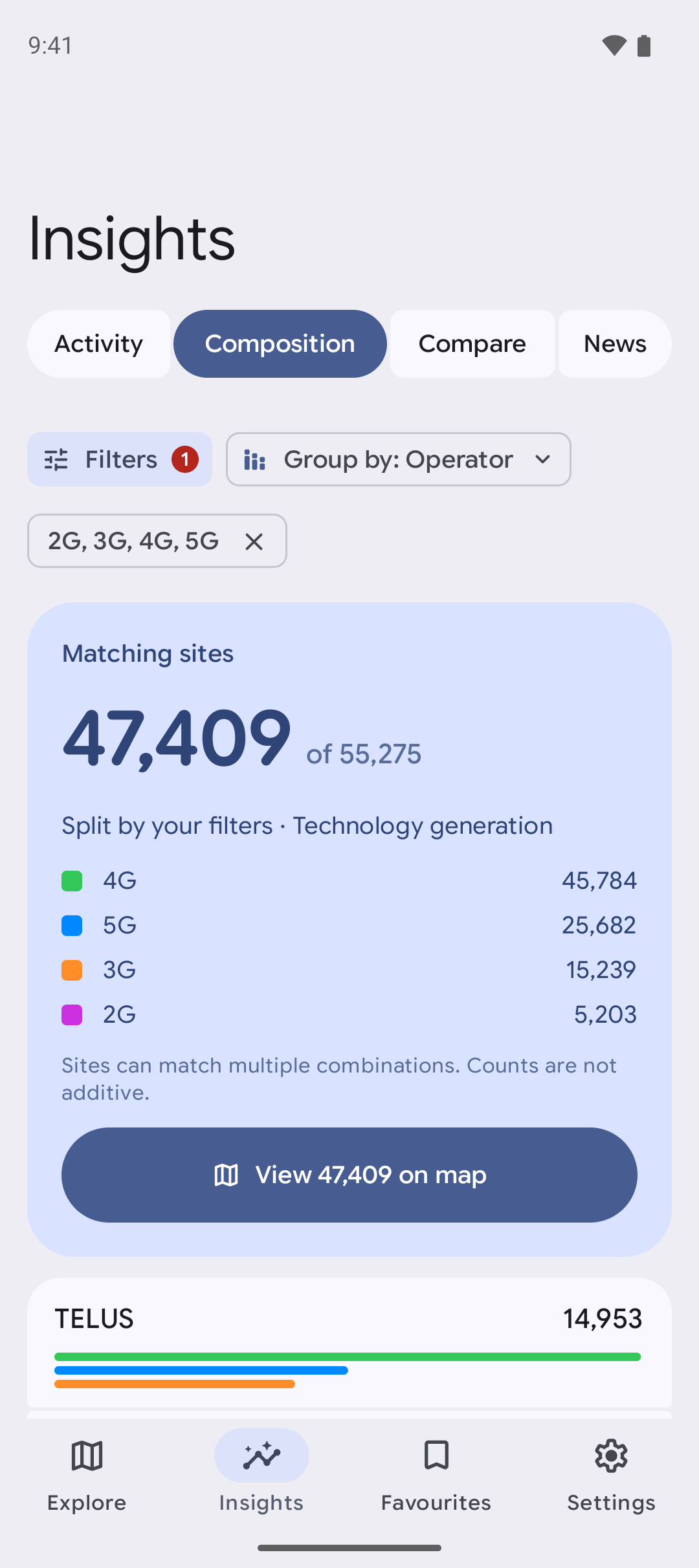699x1568 pixels.
Task: Tap the battery status icon
Action: (644, 46)
